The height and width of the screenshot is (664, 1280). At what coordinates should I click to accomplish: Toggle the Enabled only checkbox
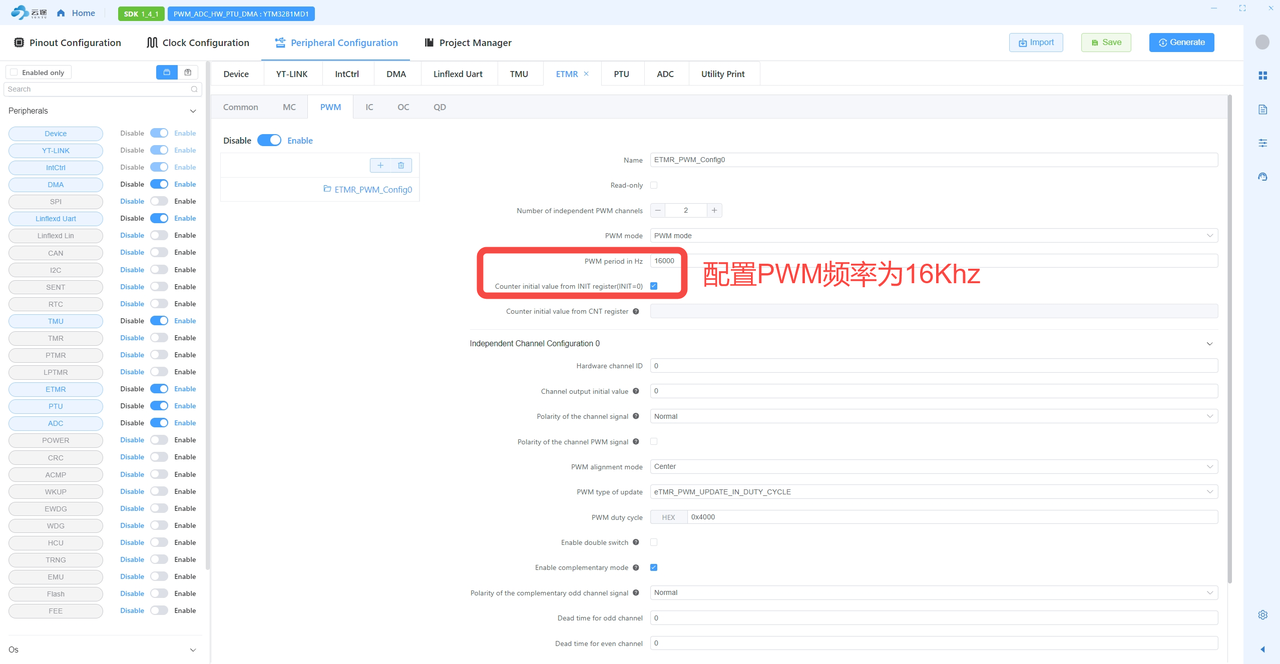coord(13,72)
